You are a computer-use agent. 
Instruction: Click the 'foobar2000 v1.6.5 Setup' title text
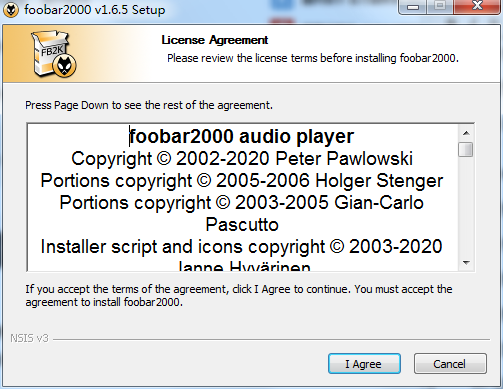tap(95, 10)
